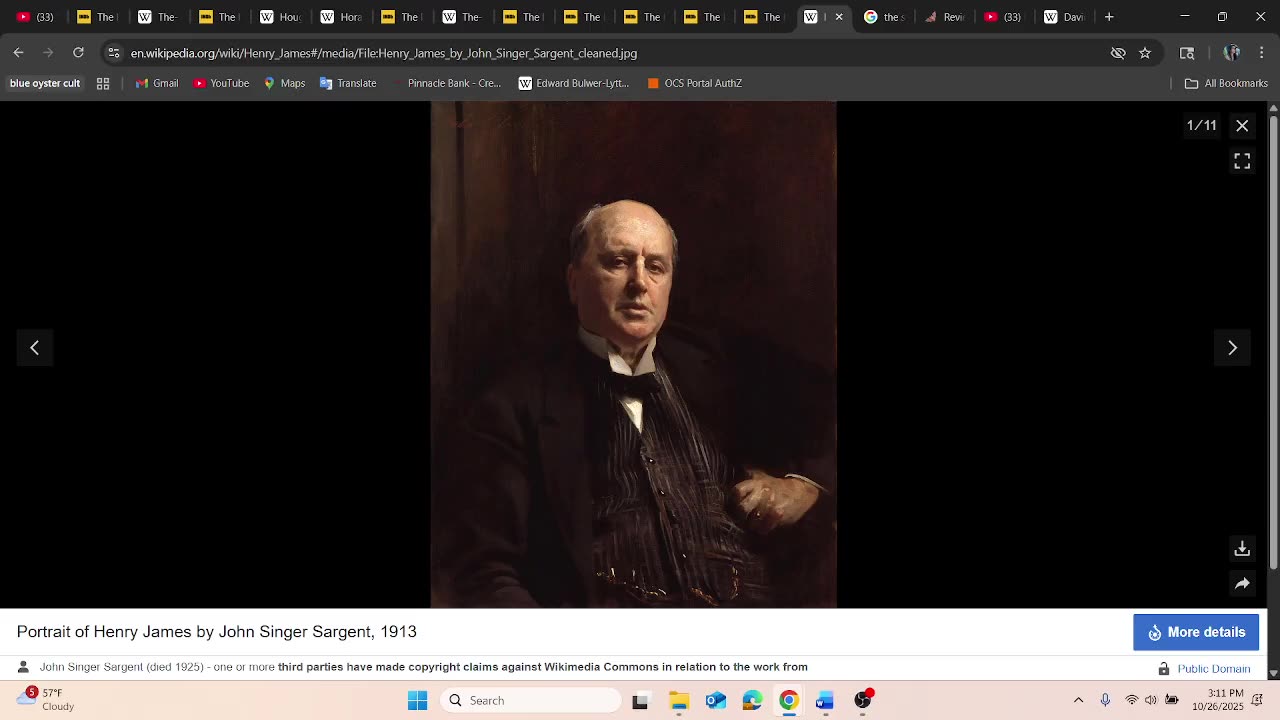Switch to the 'Hou' Wikipedia tab
The image size is (1280, 720).
[x=280, y=17]
